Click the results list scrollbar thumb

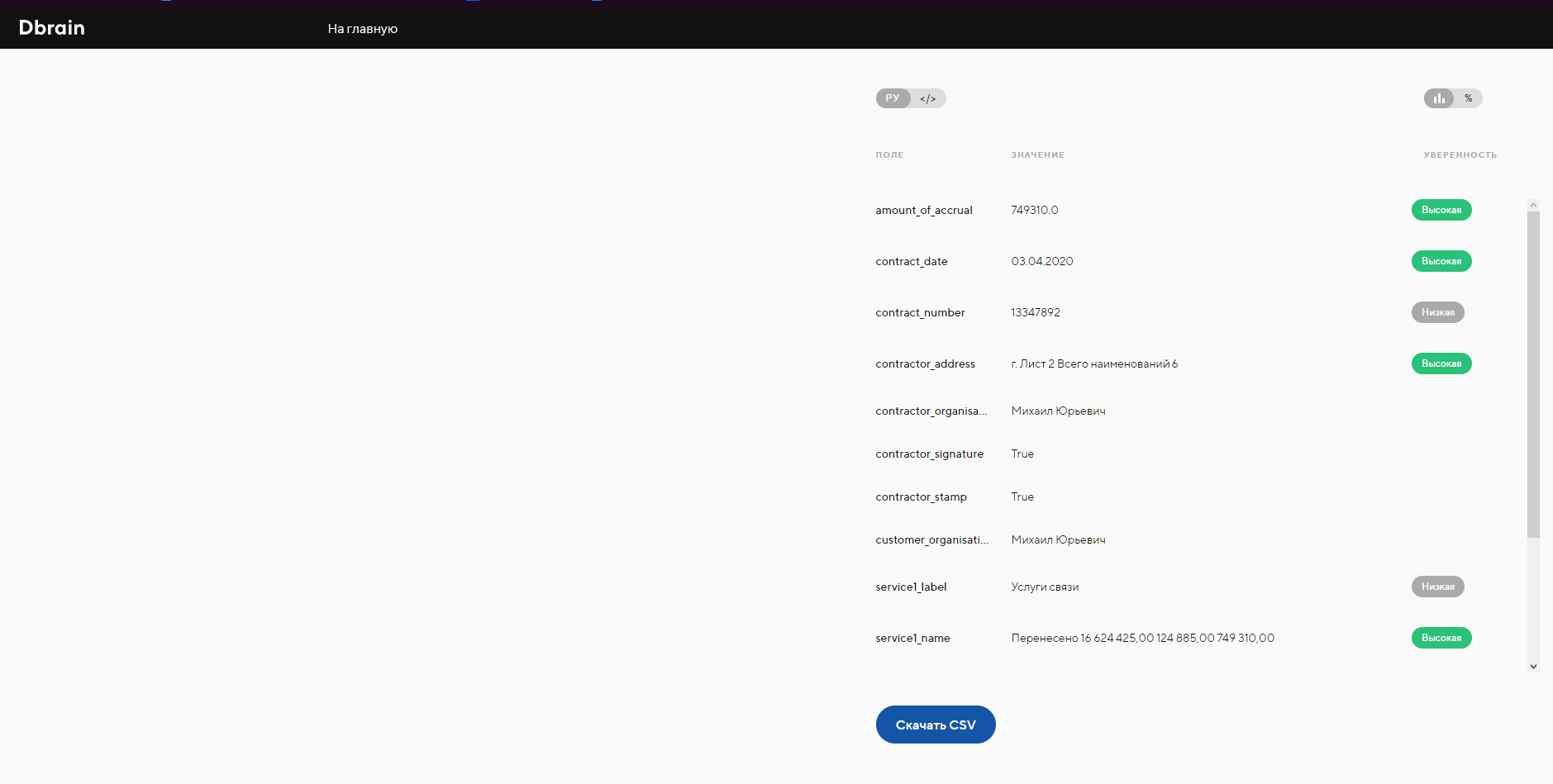pos(1533,374)
